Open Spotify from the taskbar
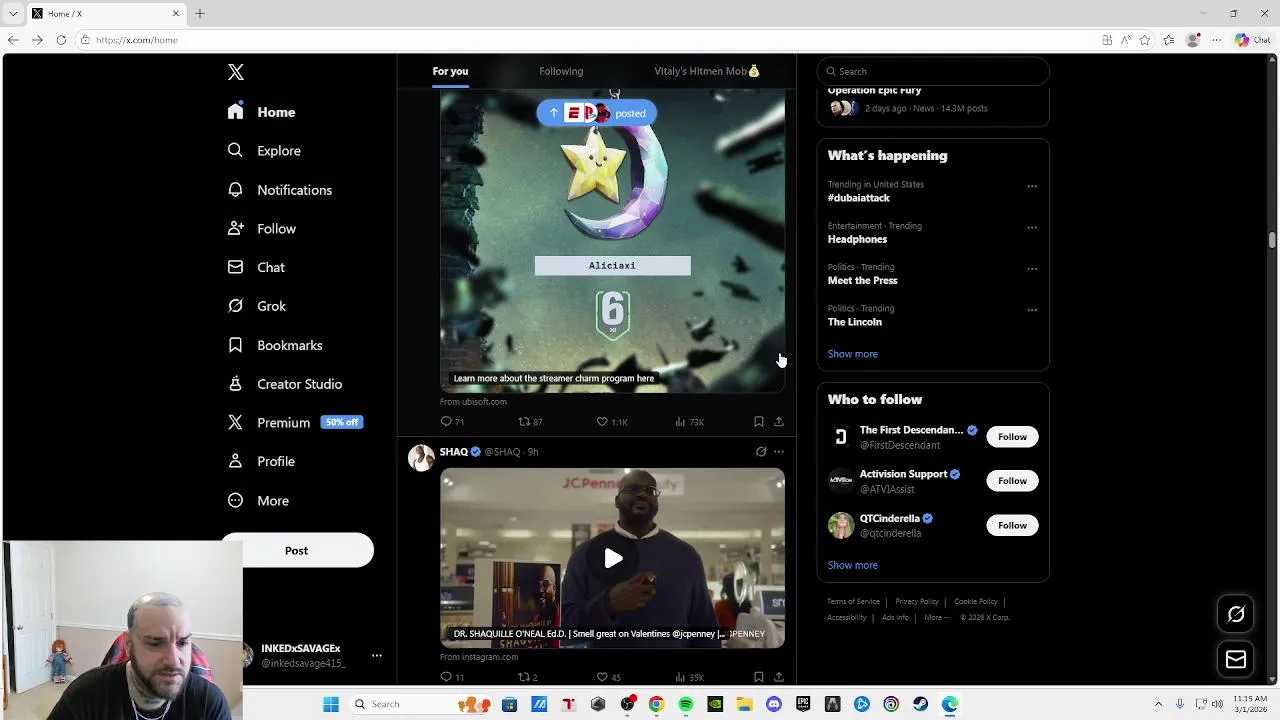1280x720 pixels. tap(686, 704)
